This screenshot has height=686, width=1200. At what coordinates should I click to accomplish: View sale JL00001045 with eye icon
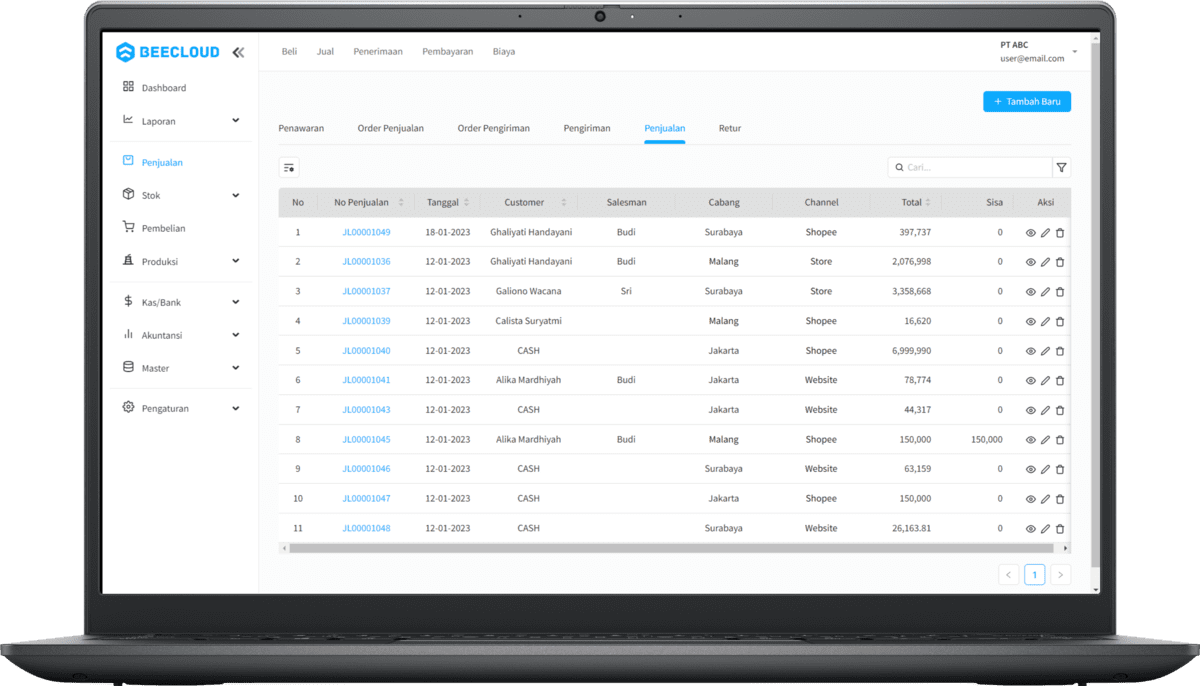[x=1031, y=440]
